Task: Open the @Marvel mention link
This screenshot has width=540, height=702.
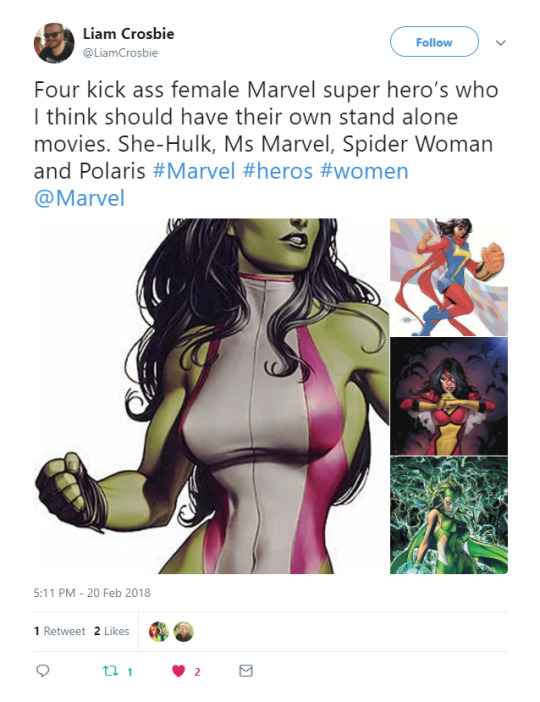Action: tap(79, 198)
